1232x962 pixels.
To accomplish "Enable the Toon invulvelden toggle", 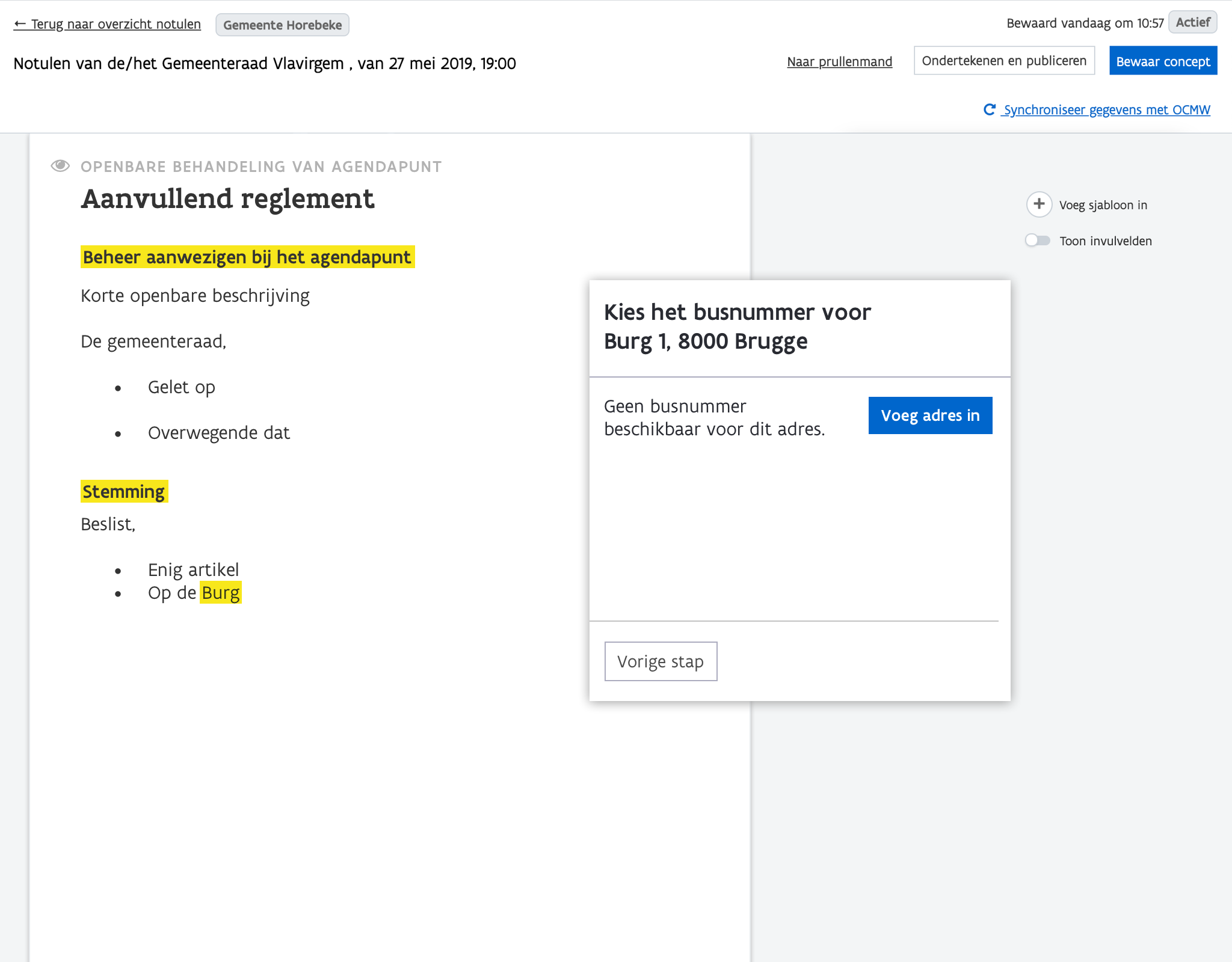I will coord(1038,240).
